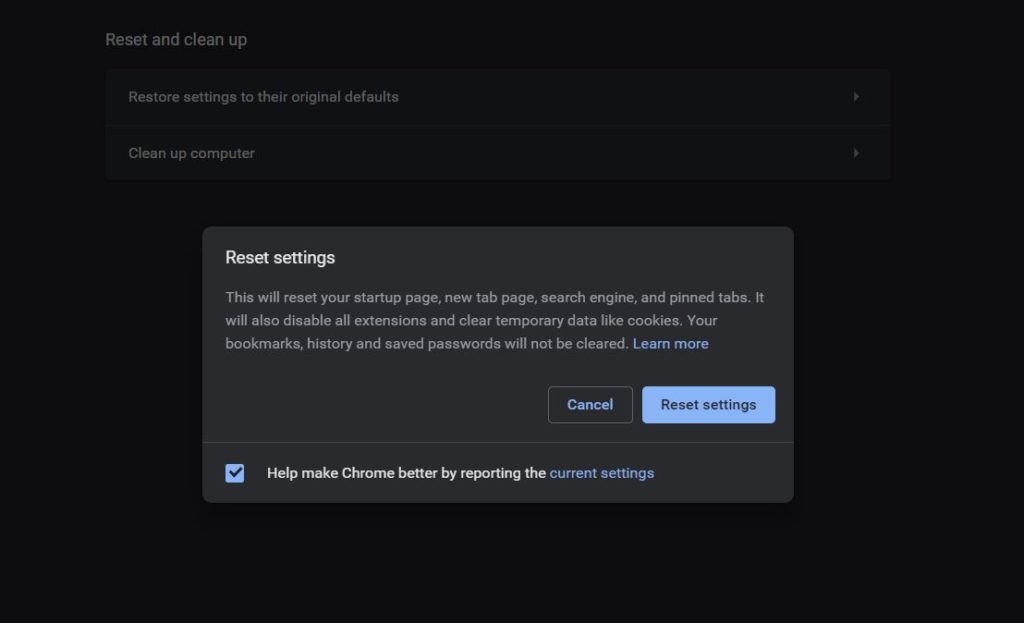Select Restore settings to their original defaults
Image resolution: width=1024 pixels, height=623 pixels.
coord(498,97)
